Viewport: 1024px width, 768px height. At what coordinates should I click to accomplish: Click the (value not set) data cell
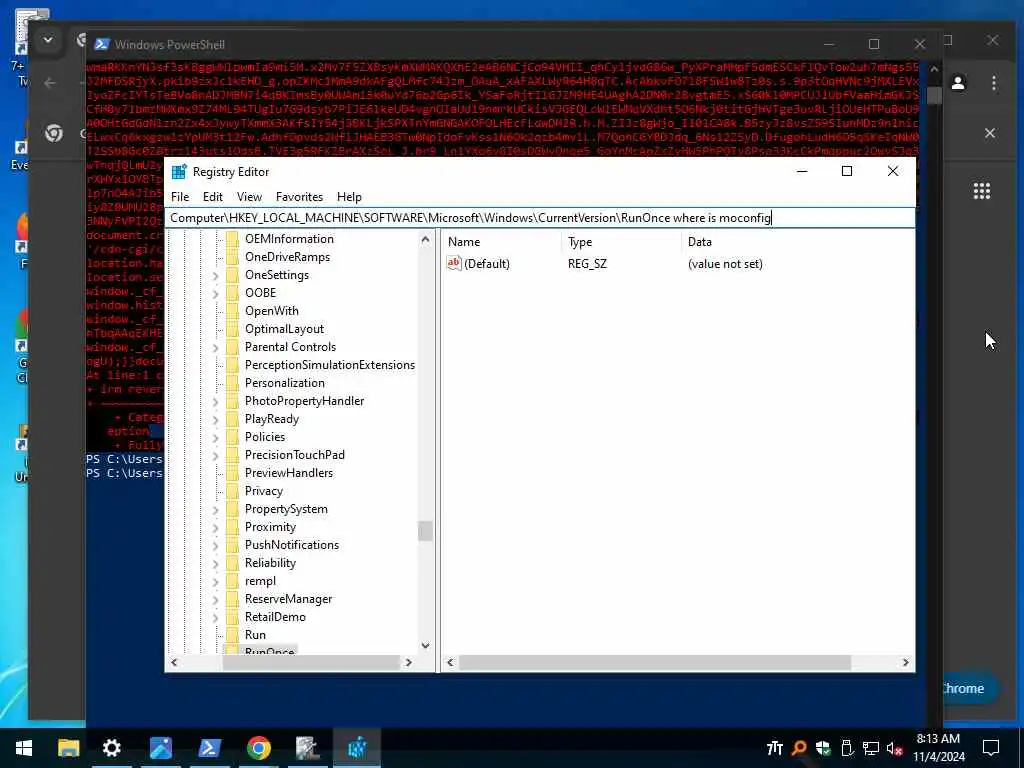(725, 264)
